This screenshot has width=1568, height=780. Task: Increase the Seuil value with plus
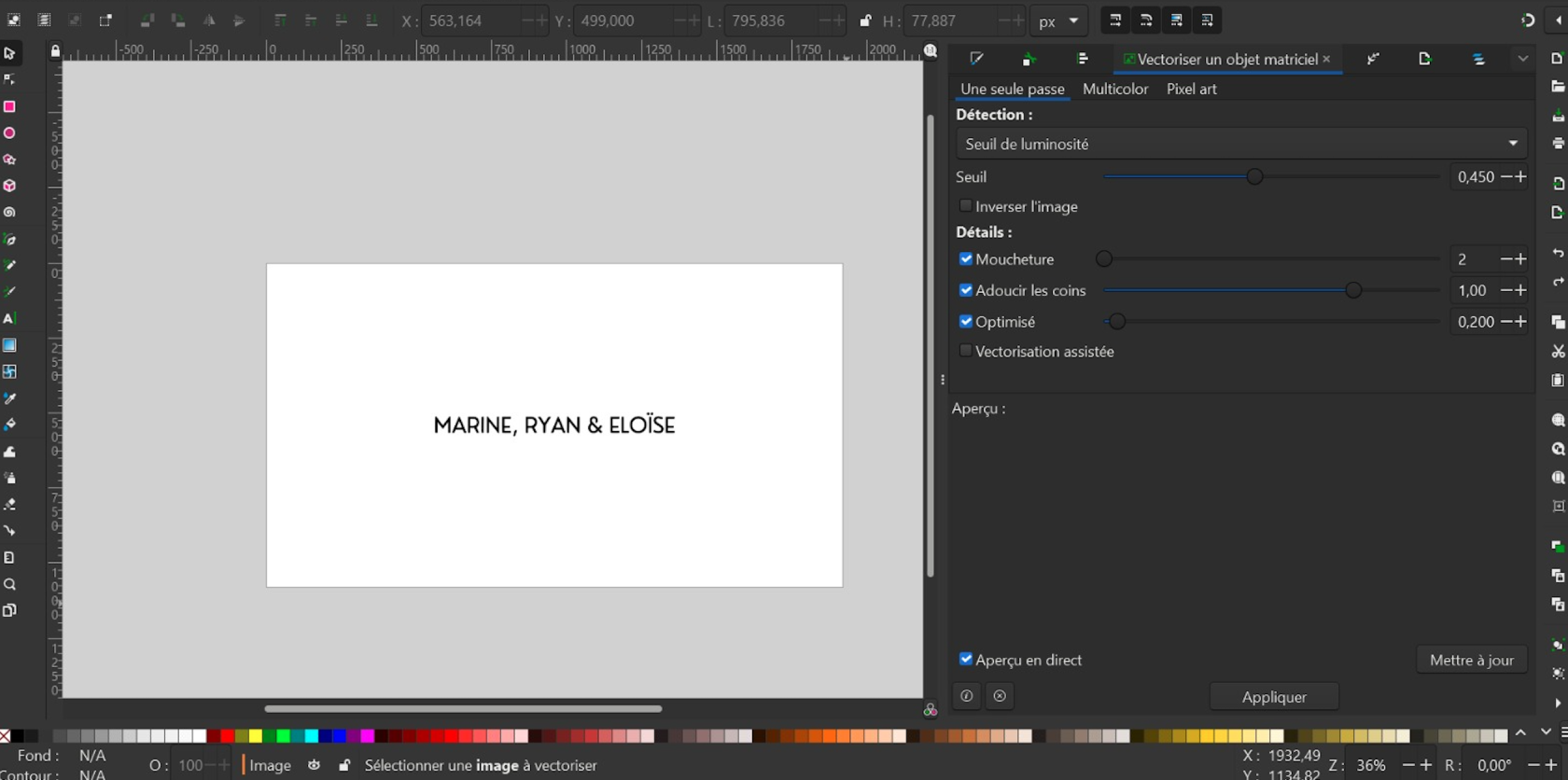point(1521,176)
